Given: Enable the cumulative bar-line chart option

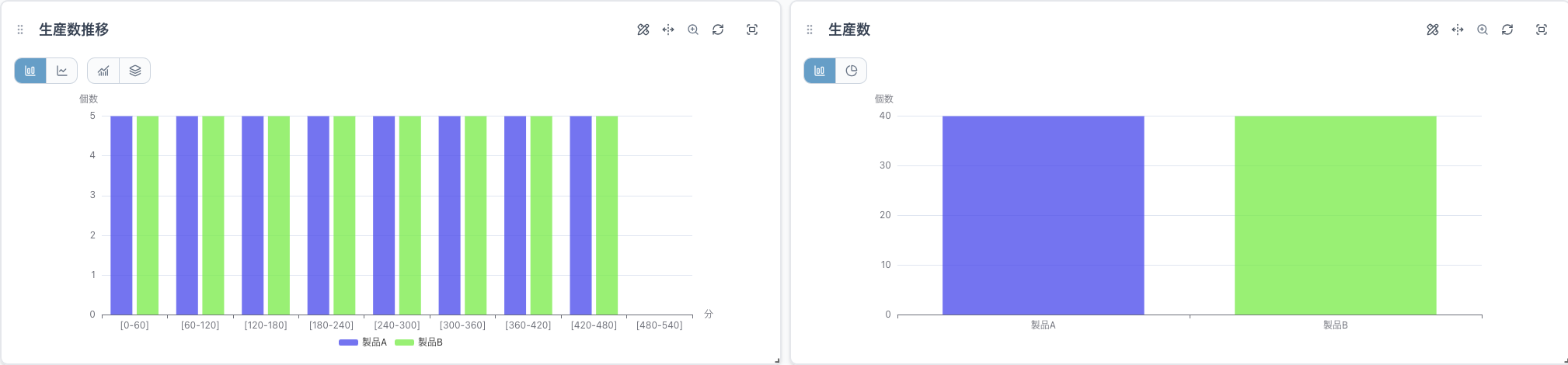Looking at the screenshot, I should tap(103, 71).
